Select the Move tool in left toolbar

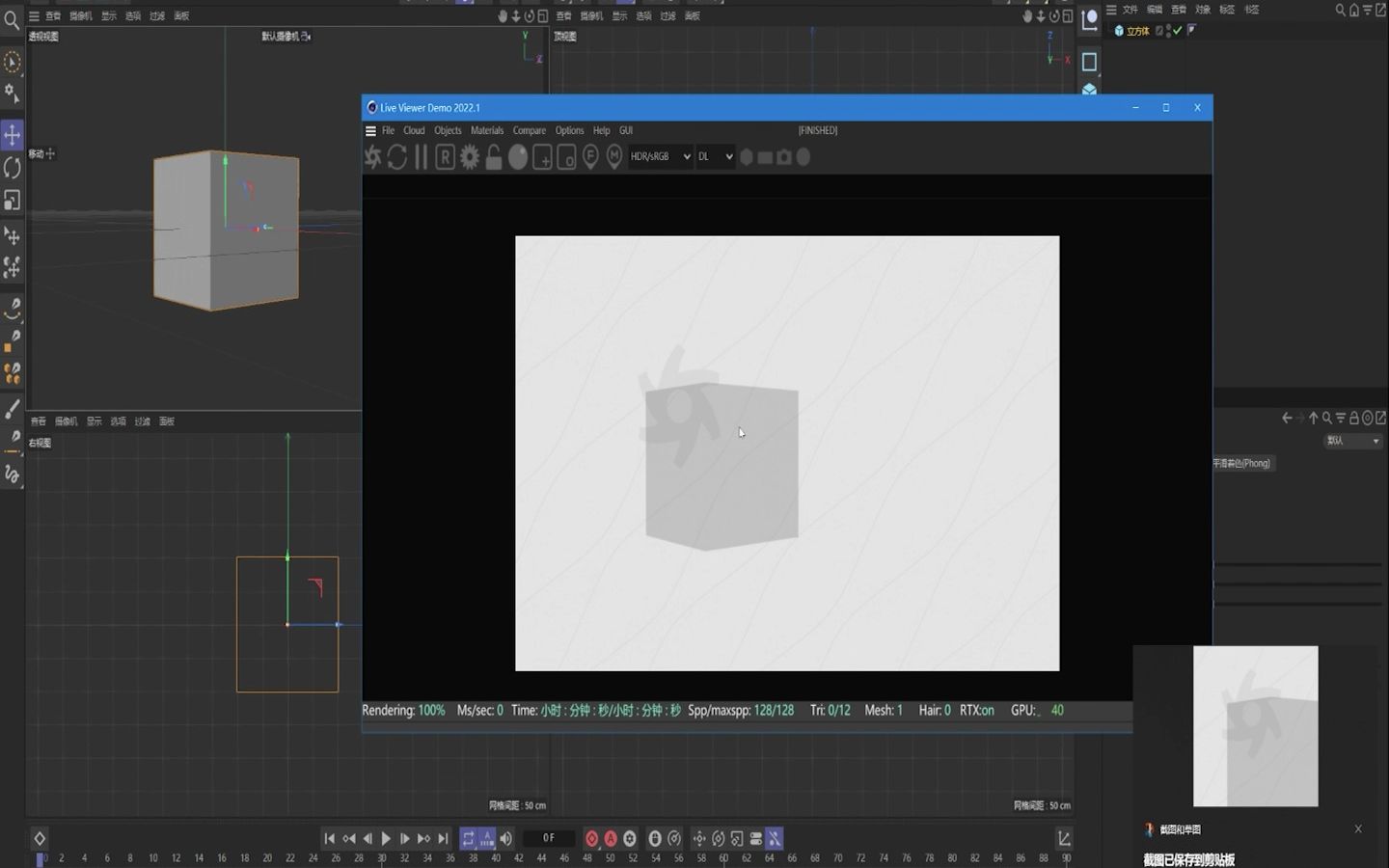[x=12, y=135]
